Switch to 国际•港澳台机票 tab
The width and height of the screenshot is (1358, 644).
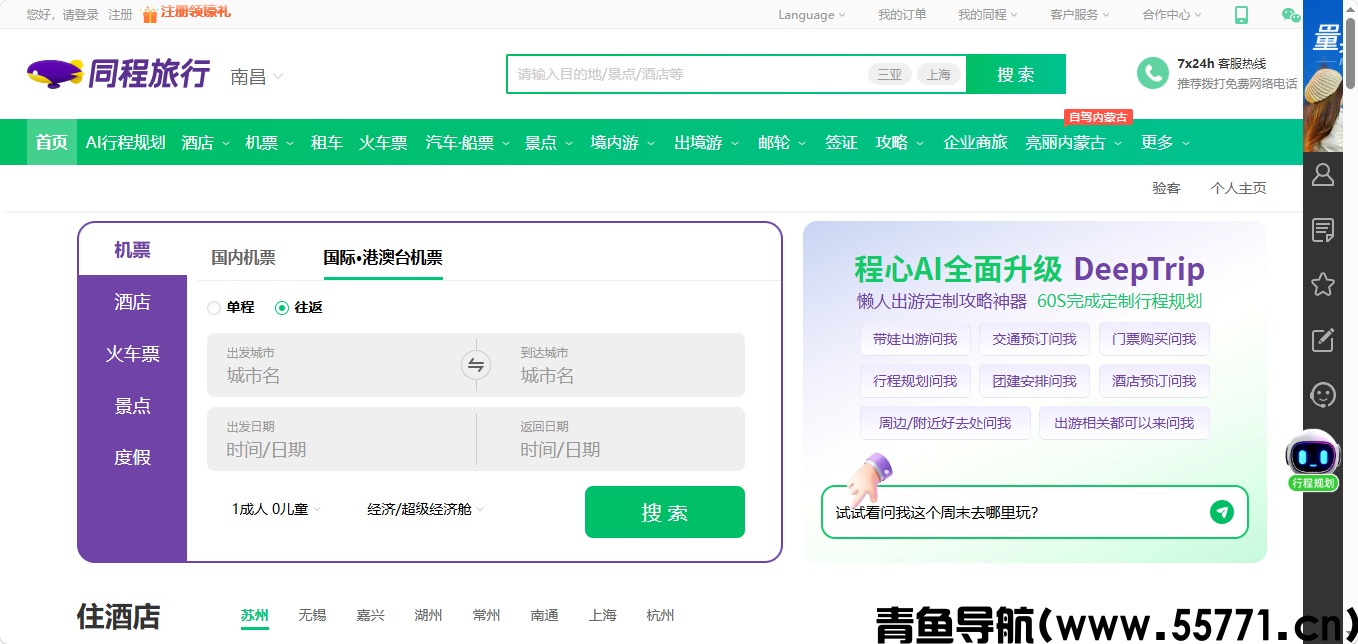point(383,258)
